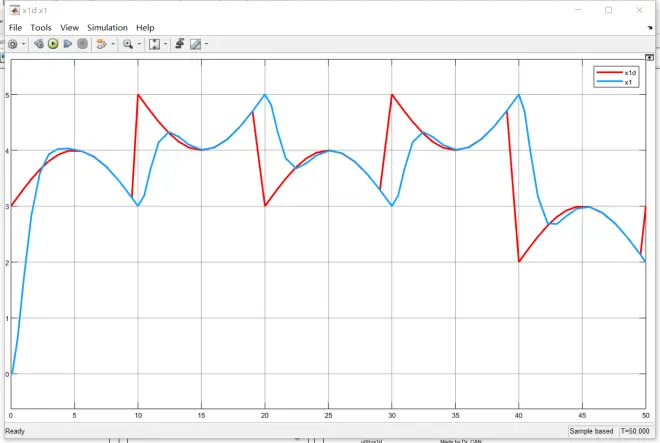Toggle x1 signal visibility in legend
The height and width of the screenshot is (443, 660).
[628, 82]
